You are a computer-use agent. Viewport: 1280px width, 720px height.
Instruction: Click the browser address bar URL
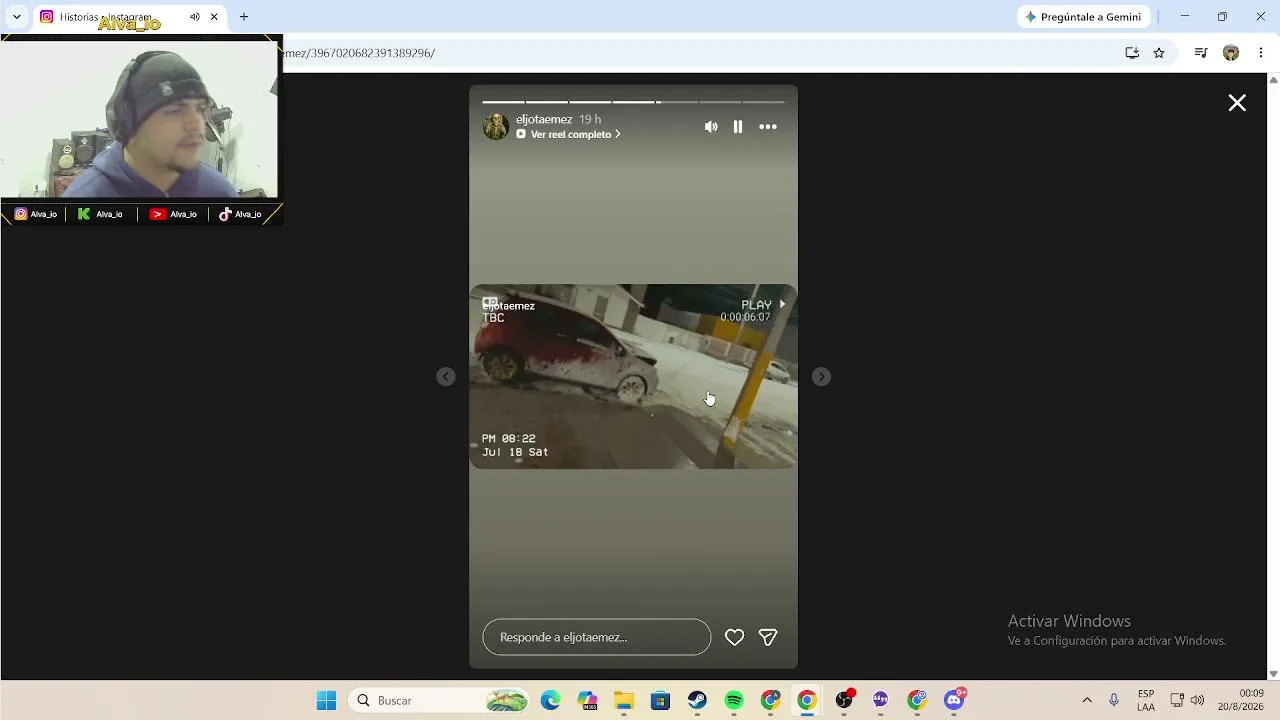pyautogui.click(x=360, y=53)
